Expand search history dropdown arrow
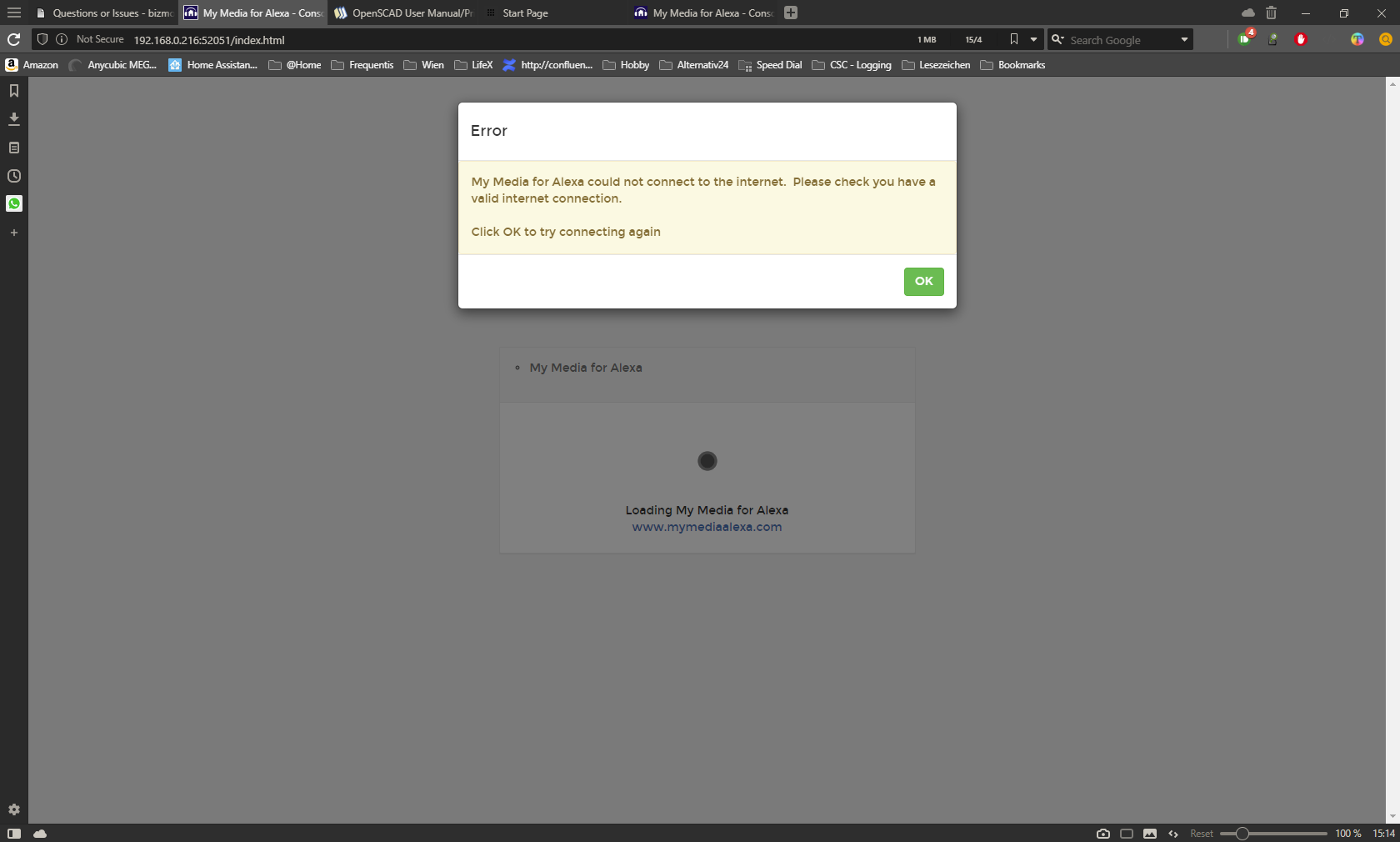Viewport: 1400px width, 842px height. [x=1184, y=39]
